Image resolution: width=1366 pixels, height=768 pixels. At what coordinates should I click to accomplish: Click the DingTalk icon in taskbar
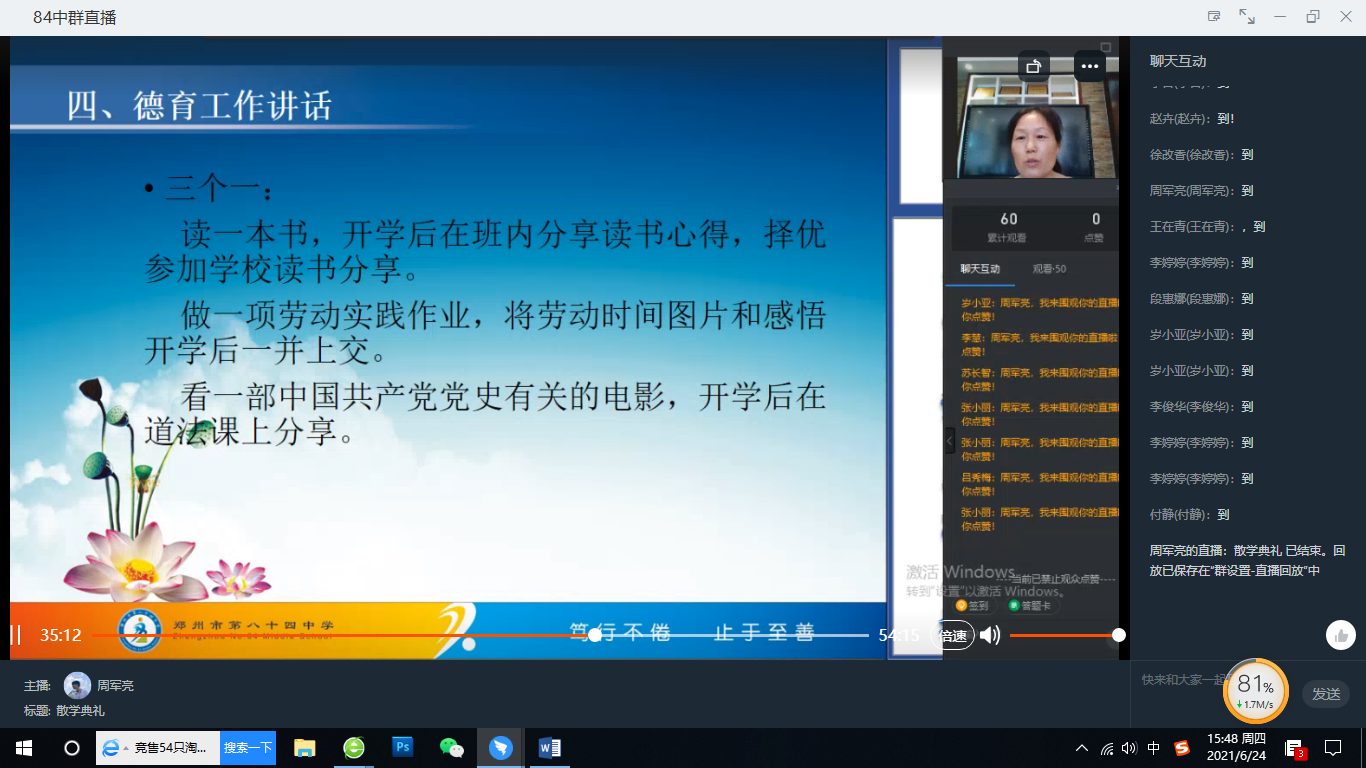click(x=501, y=747)
